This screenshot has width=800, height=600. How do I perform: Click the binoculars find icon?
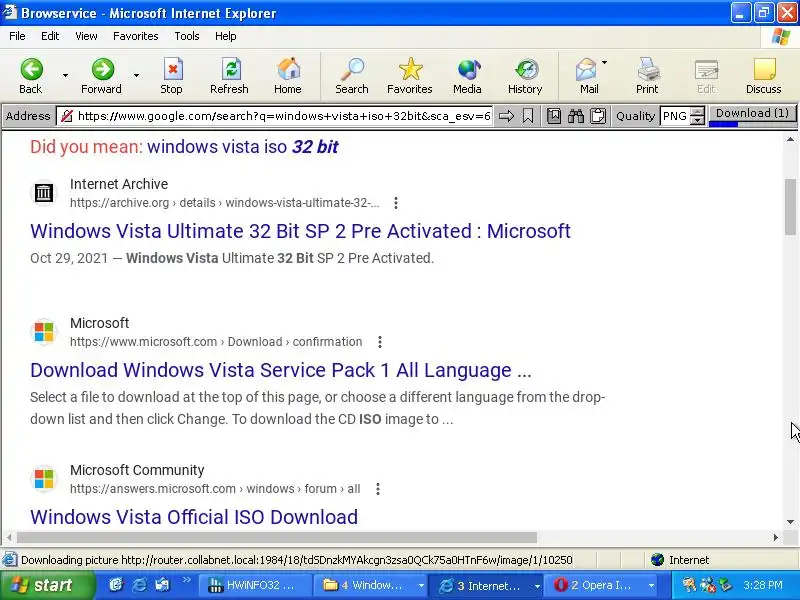click(x=576, y=116)
